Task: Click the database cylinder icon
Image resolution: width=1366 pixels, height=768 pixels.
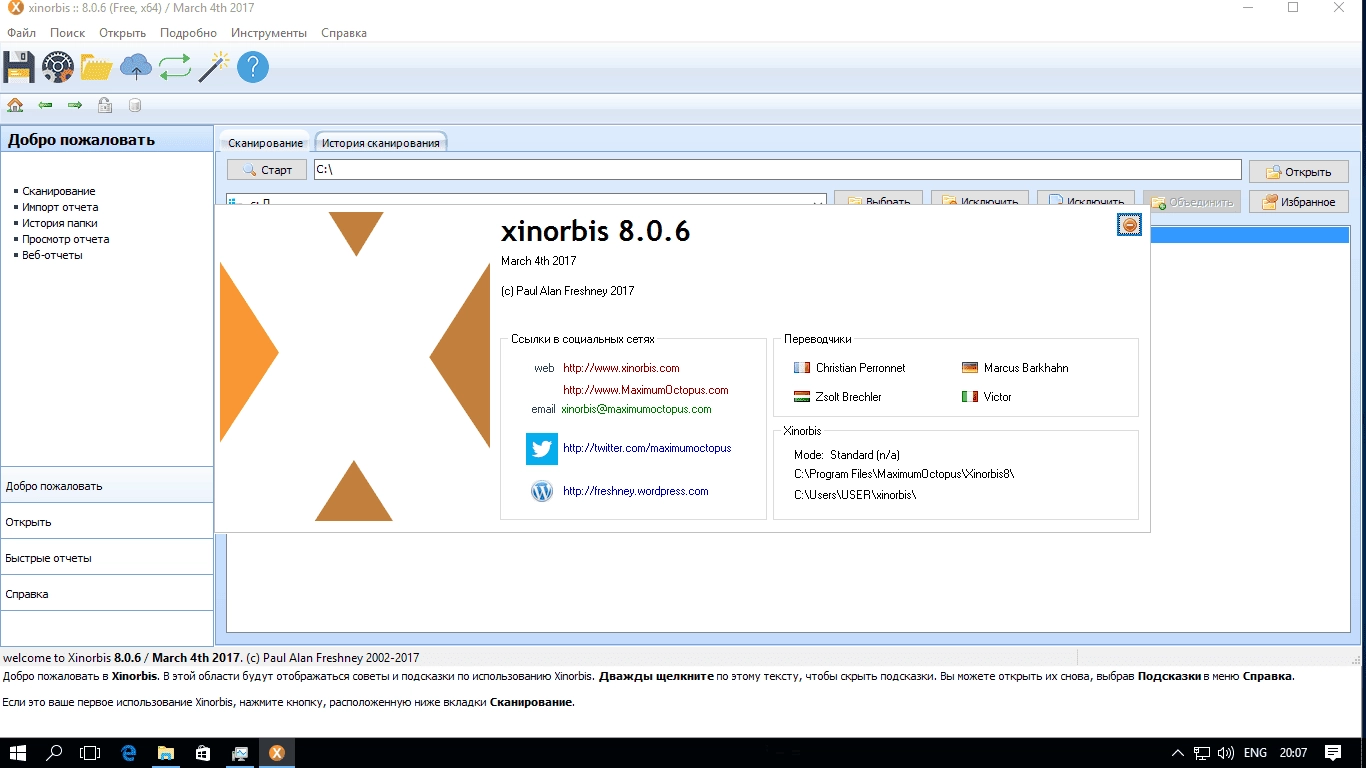Action: 135,105
